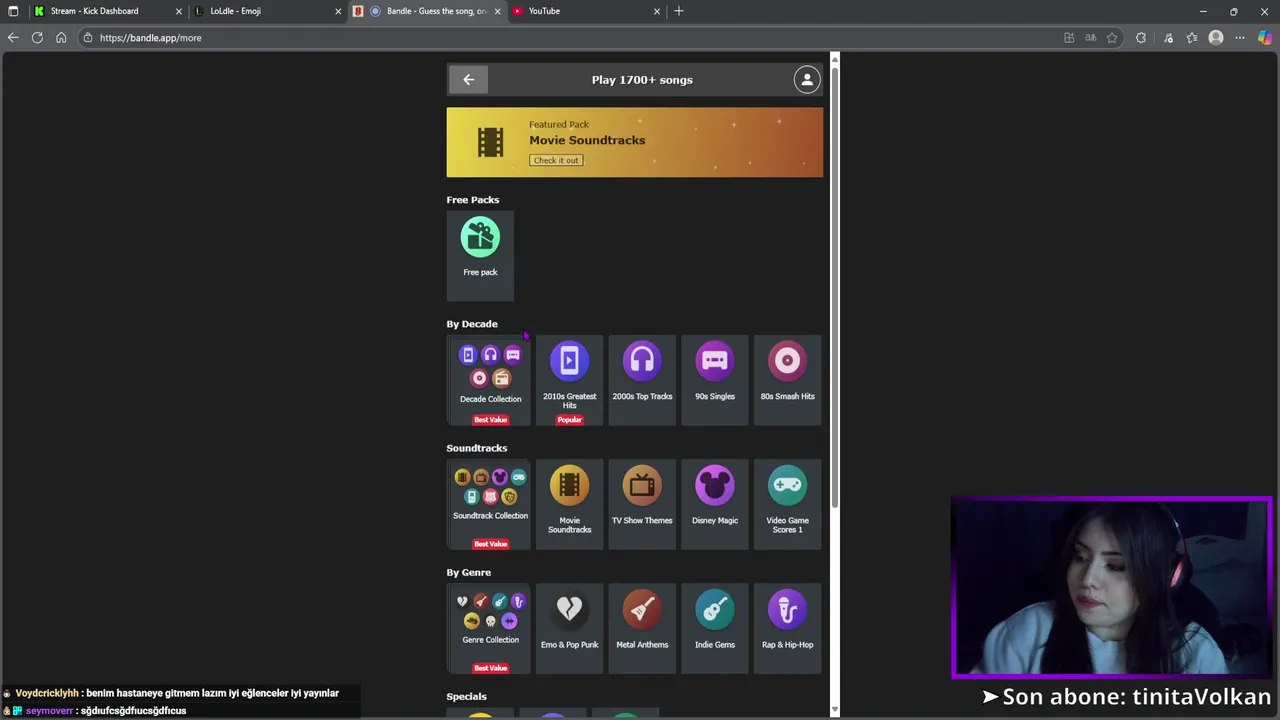The height and width of the screenshot is (720, 1280).
Task: Open the 2010s Greatest Hits pack
Action: coord(569,381)
